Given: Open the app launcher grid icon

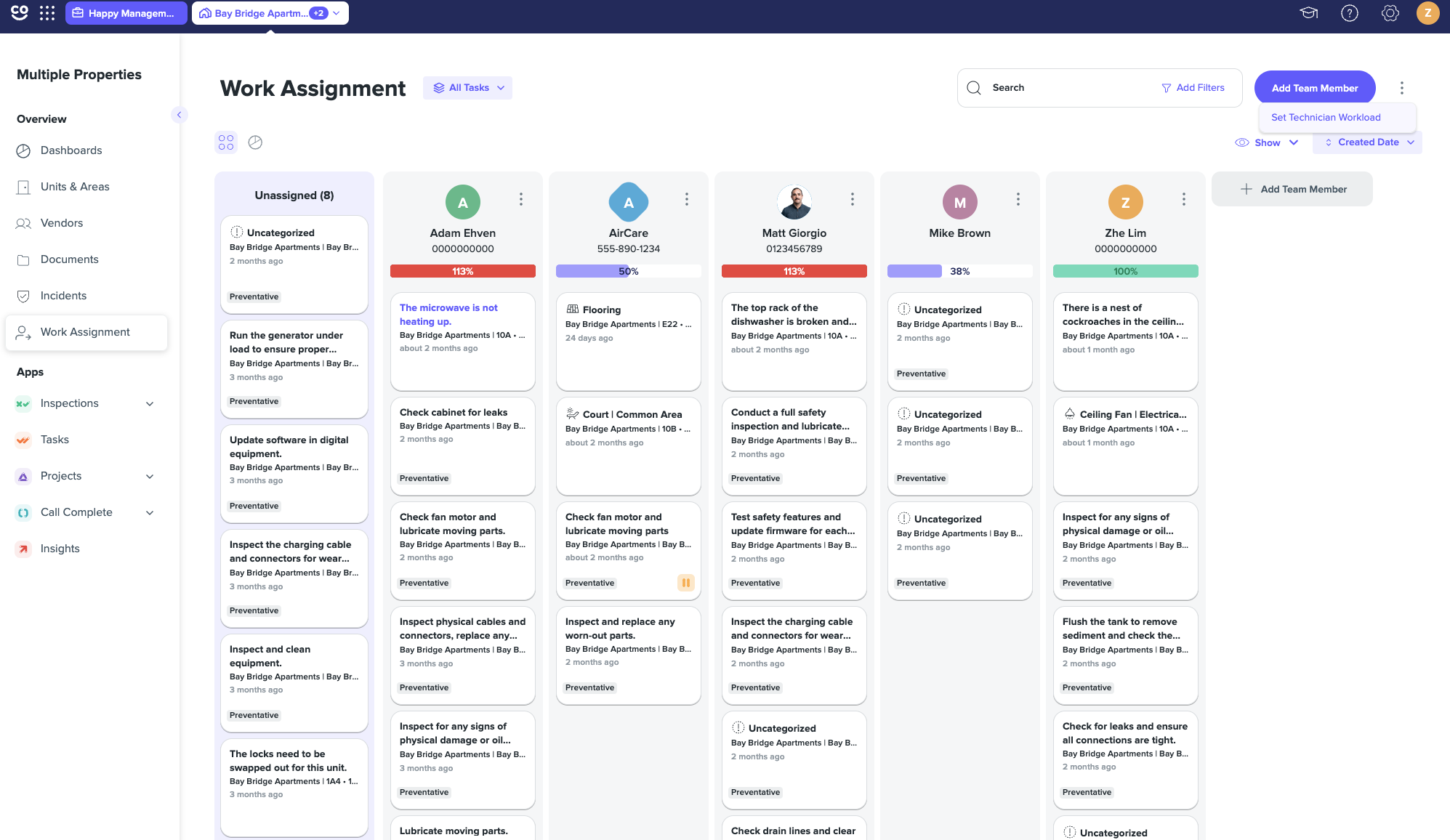Looking at the screenshot, I should coord(47,13).
